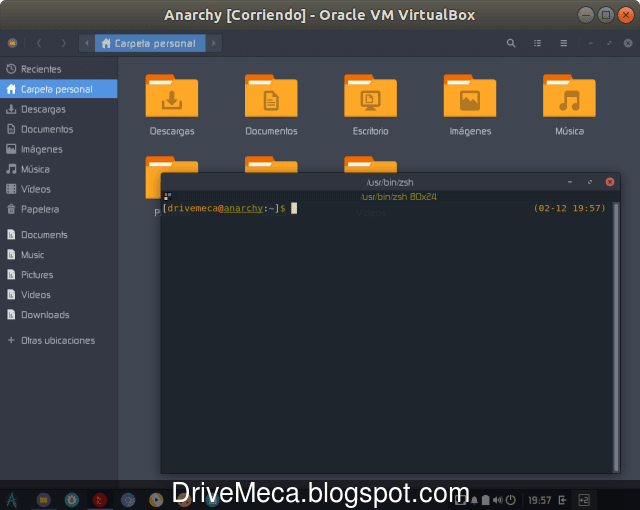Click the terminal tab menu icon
640x510 pixels.
coord(167,197)
